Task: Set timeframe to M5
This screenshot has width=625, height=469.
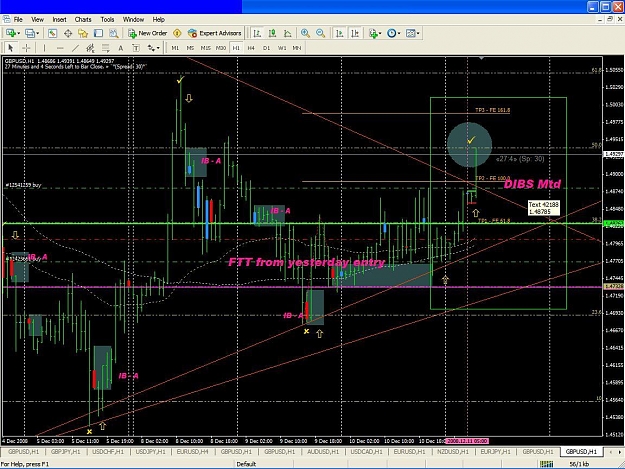Action: [x=190, y=48]
